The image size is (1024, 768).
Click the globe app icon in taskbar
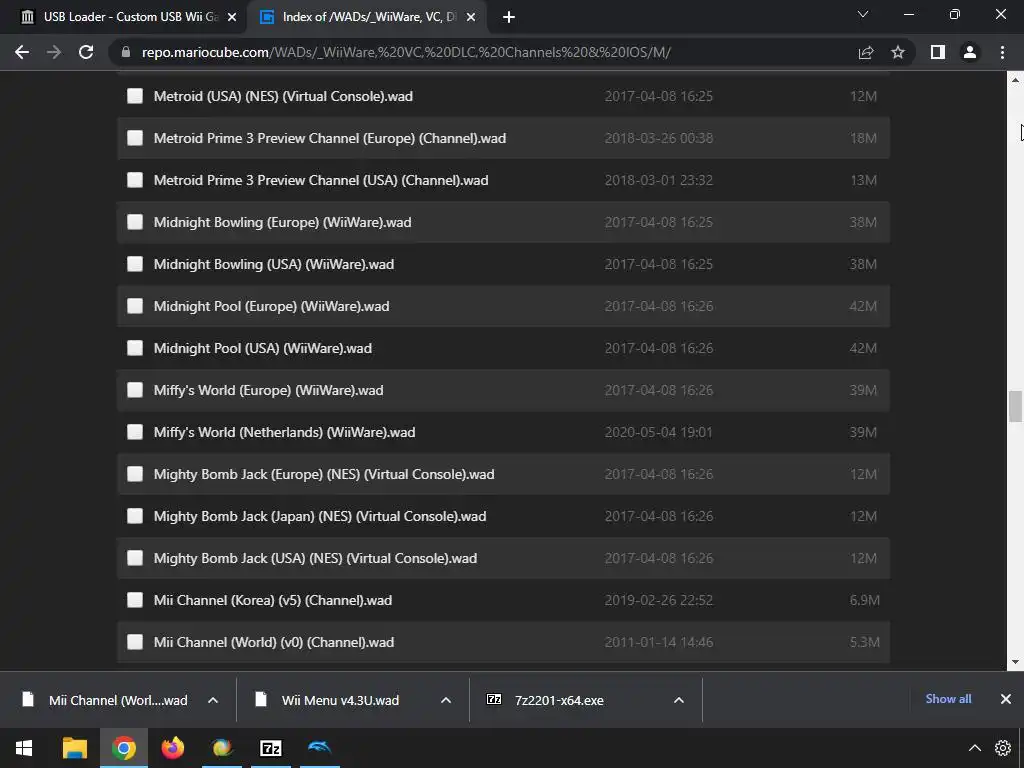222,748
